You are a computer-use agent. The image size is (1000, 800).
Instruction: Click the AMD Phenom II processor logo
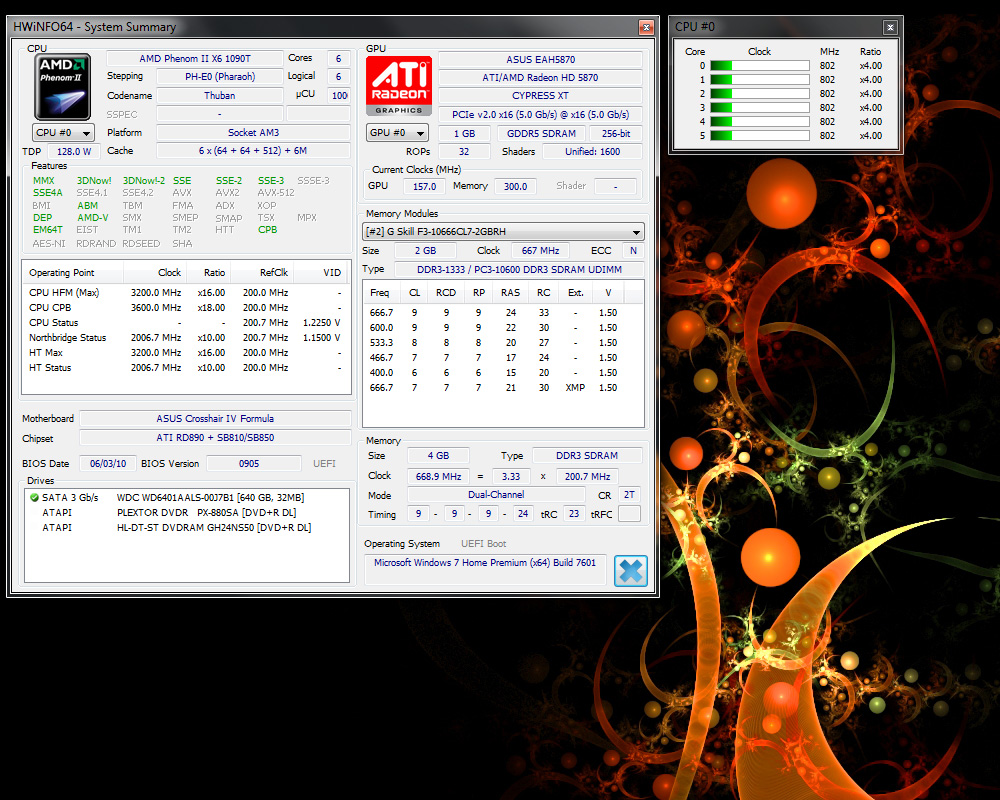point(62,87)
